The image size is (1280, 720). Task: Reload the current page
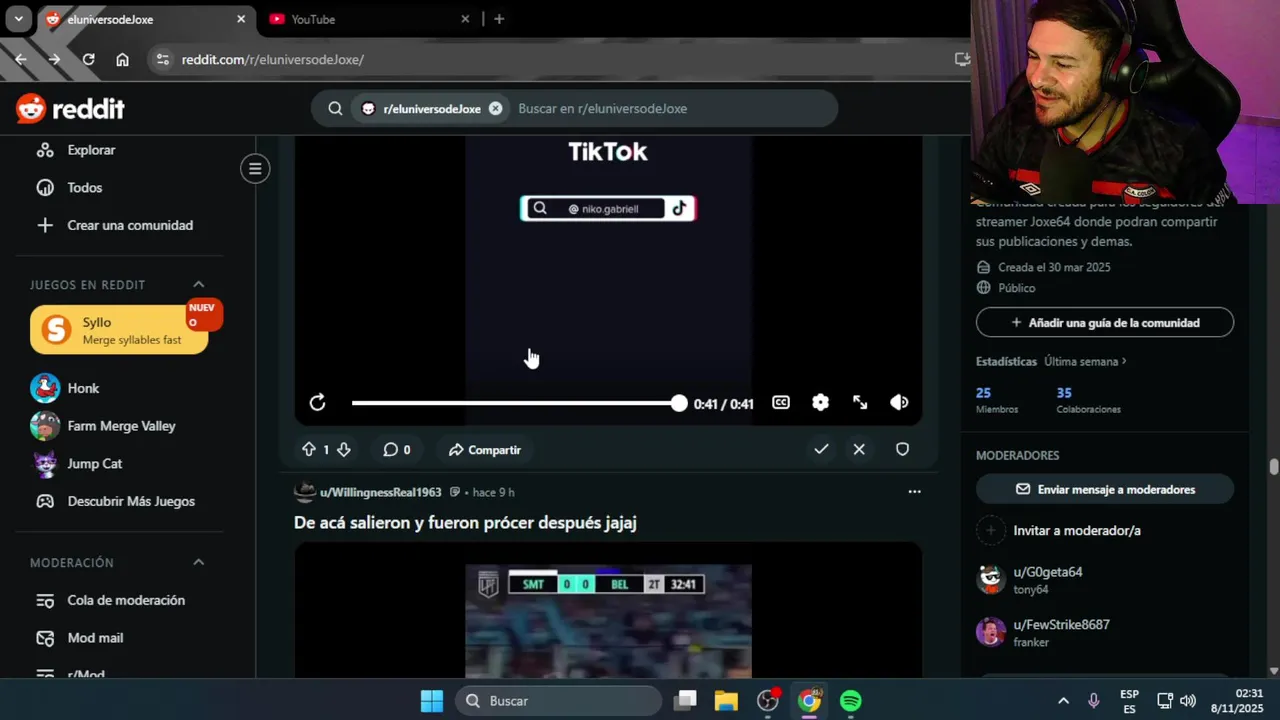point(88,59)
